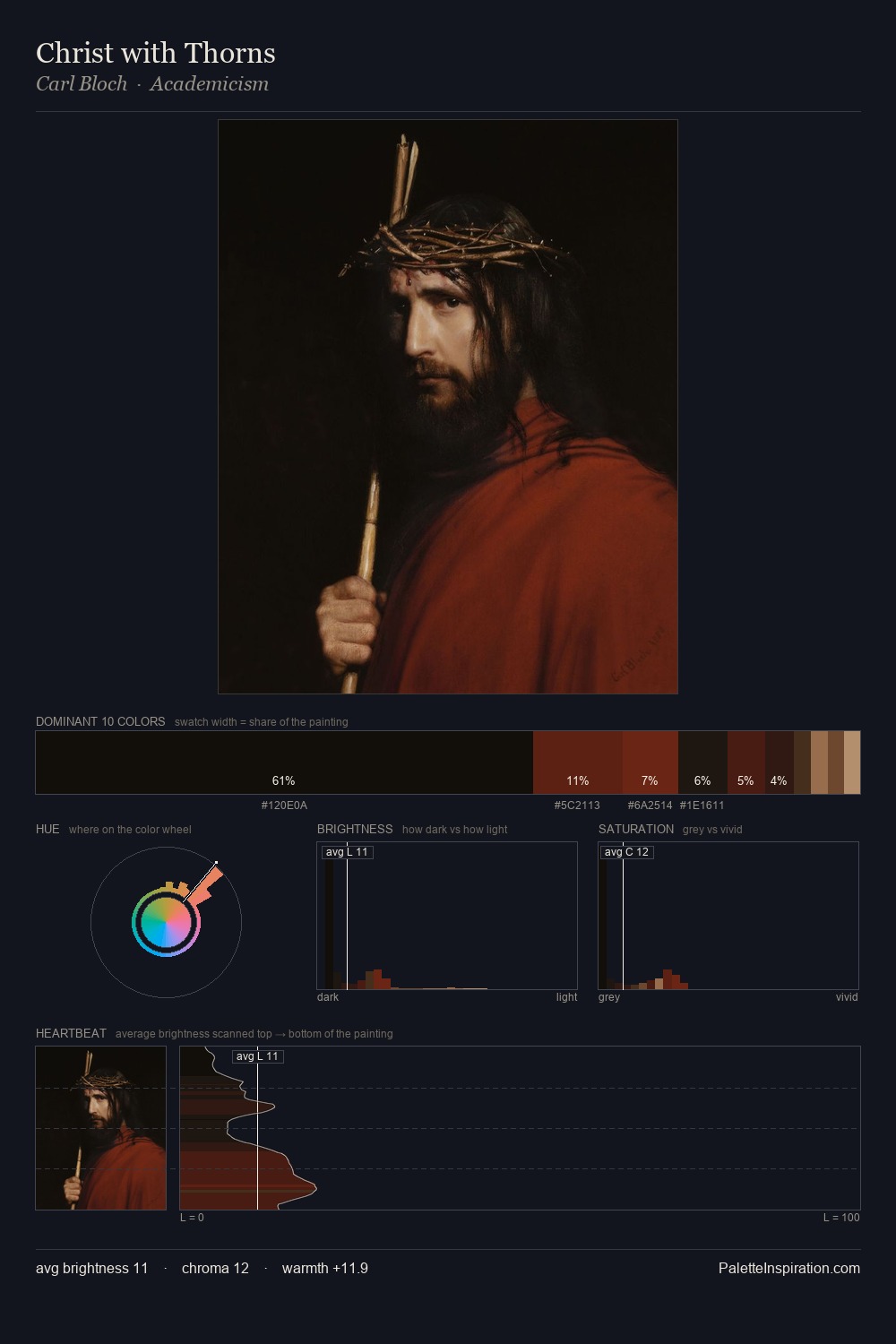Click the hue color wheel

[166, 922]
